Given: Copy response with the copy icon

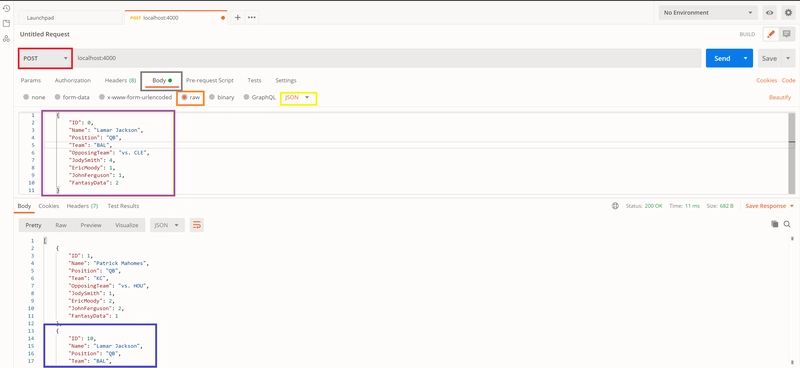Looking at the screenshot, I should pos(774,224).
